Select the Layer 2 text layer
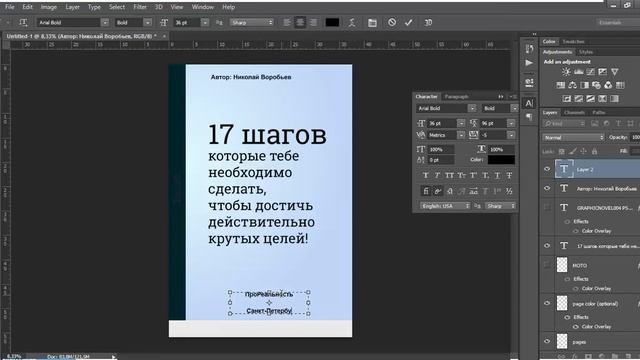Image resolution: width=640 pixels, height=360 pixels. coord(598,169)
